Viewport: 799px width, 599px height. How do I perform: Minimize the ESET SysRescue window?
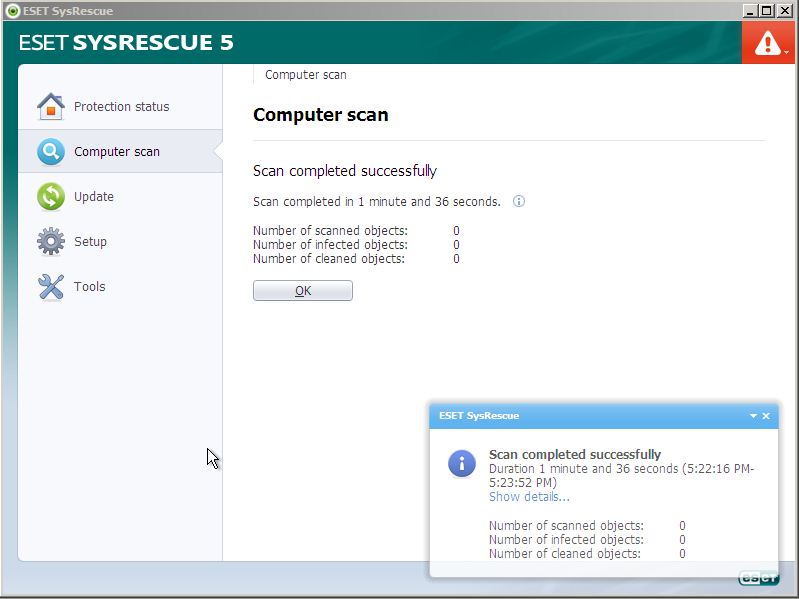point(750,11)
